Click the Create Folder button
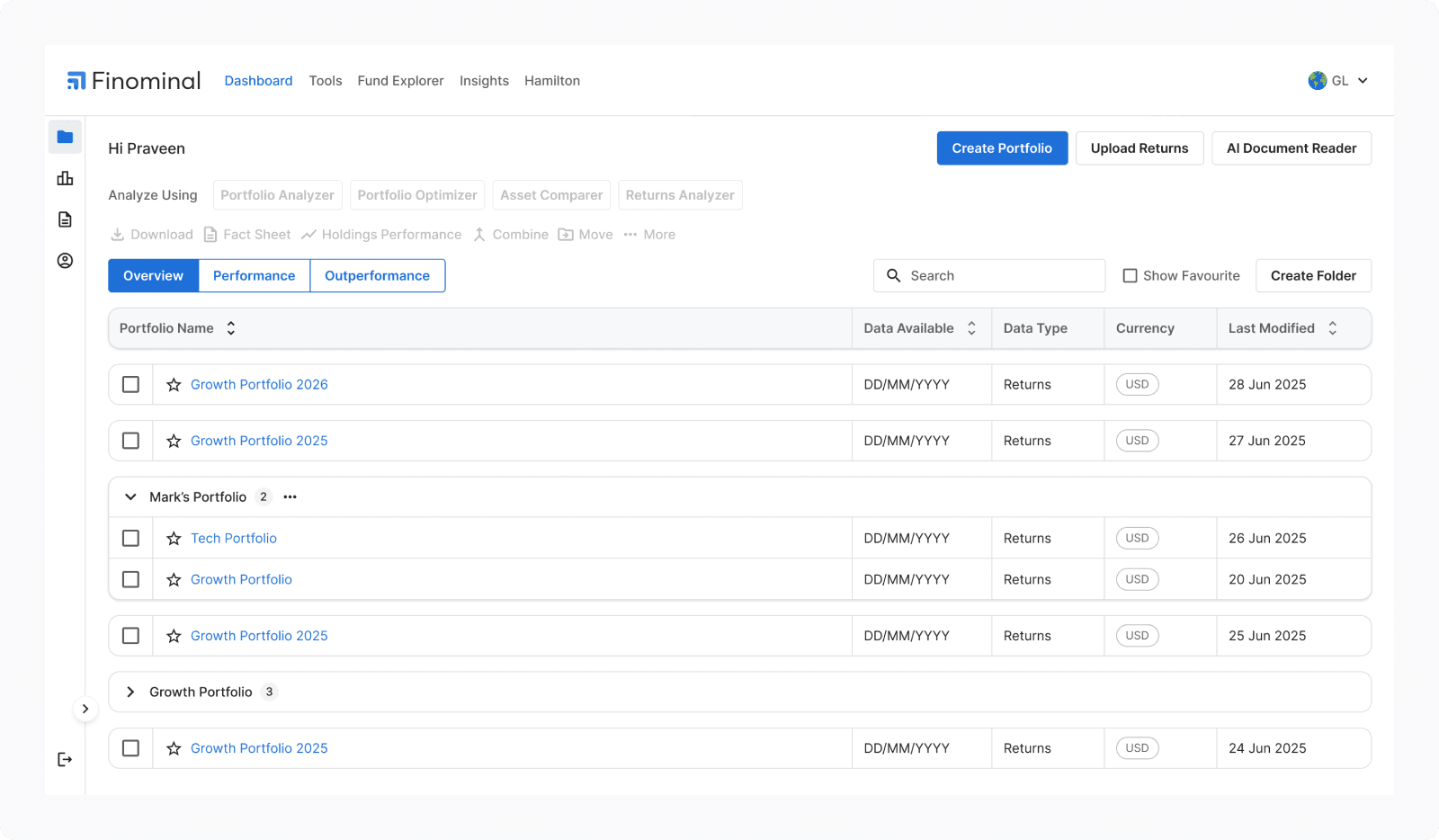 pos(1313,276)
